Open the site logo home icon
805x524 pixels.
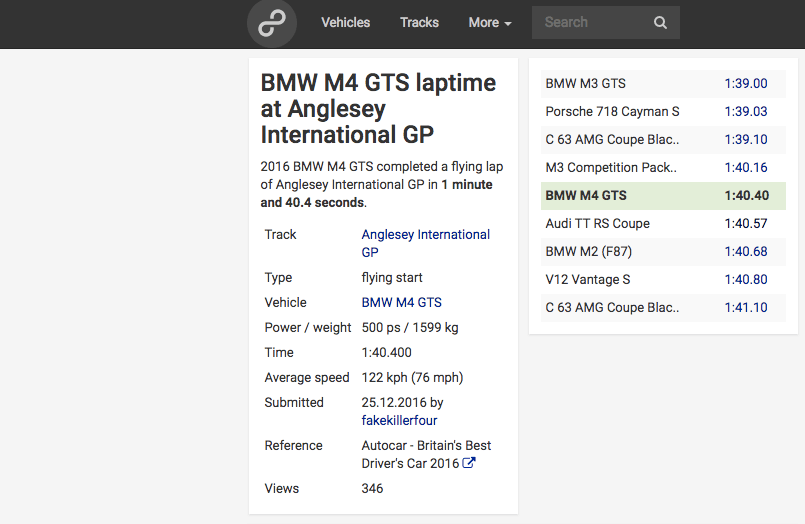pos(272,24)
